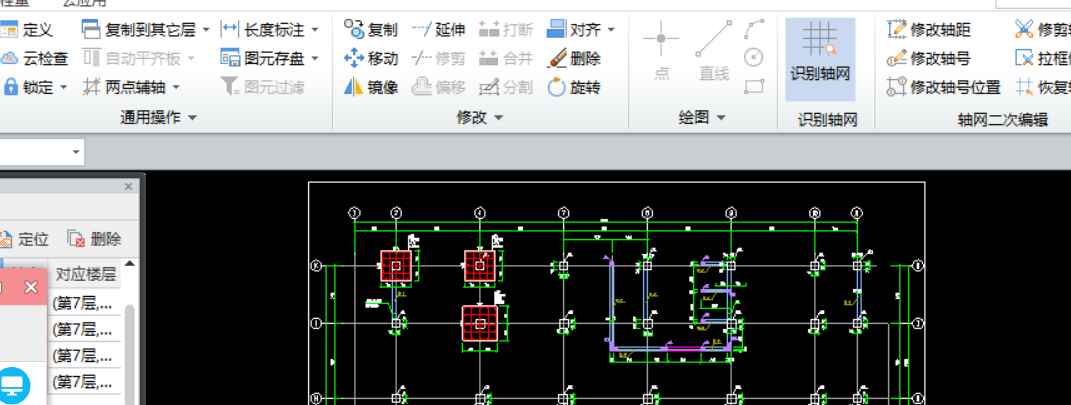Click the 分割 split tool
Viewport: 1071px width, 405px height.
tap(505, 87)
